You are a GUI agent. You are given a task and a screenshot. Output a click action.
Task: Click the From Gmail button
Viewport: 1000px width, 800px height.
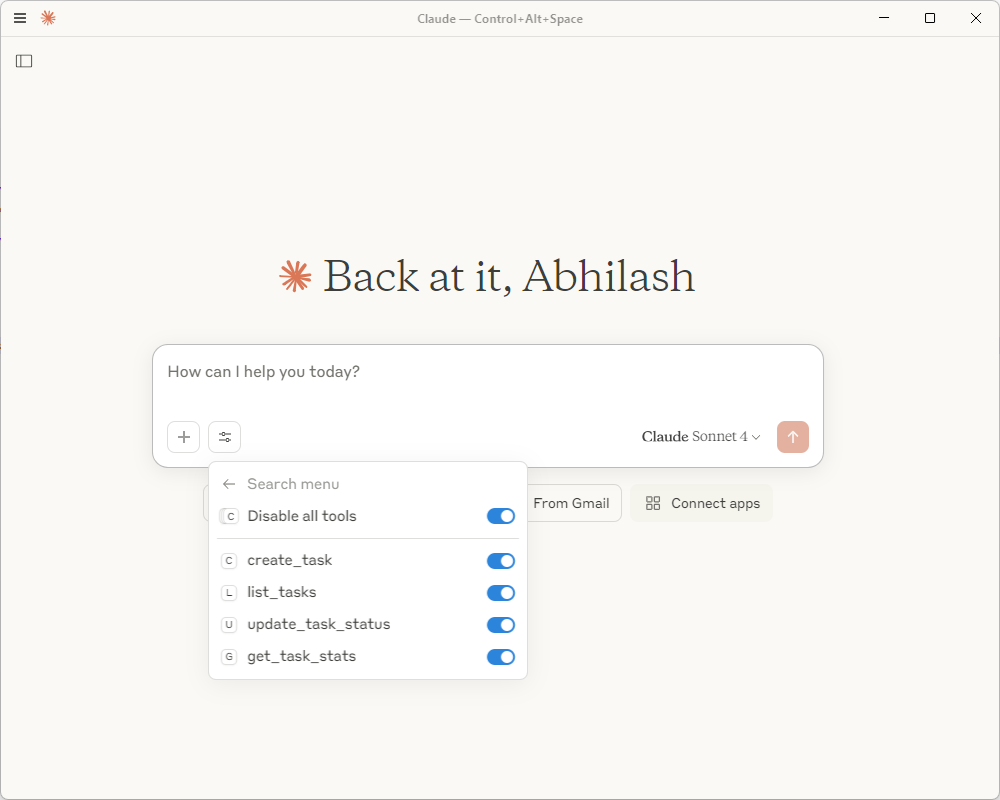[x=573, y=503]
